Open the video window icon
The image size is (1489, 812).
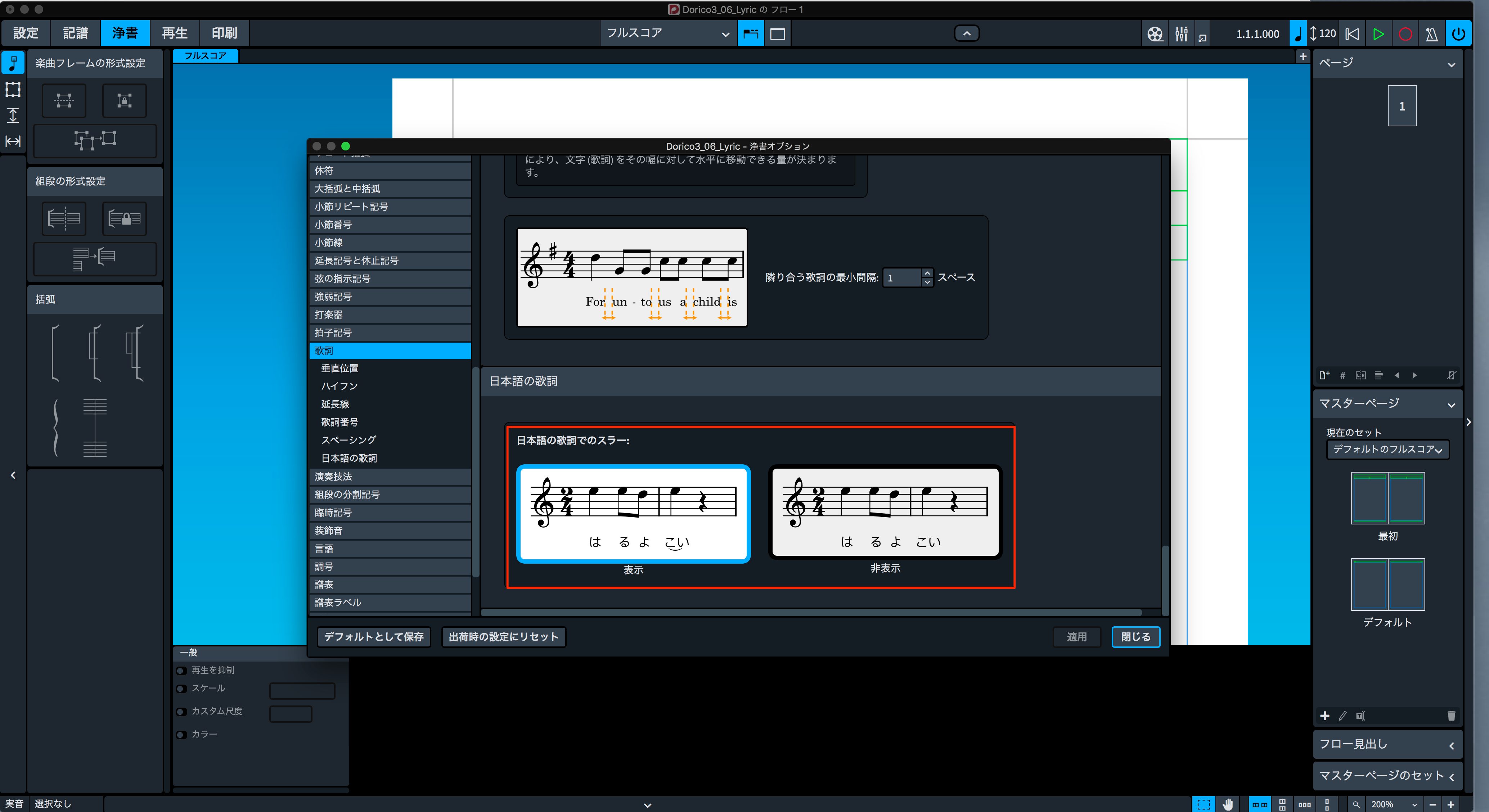tap(1154, 34)
